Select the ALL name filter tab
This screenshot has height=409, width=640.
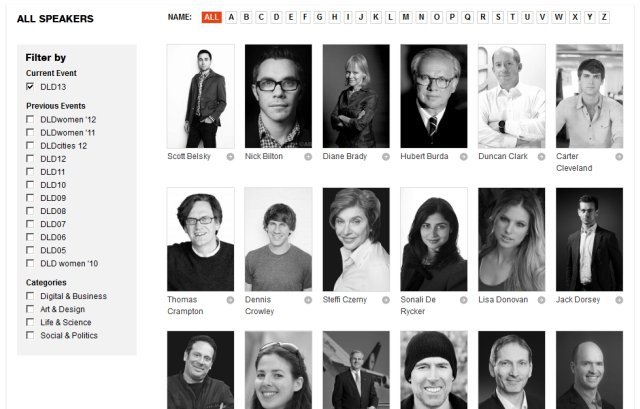[x=211, y=17]
